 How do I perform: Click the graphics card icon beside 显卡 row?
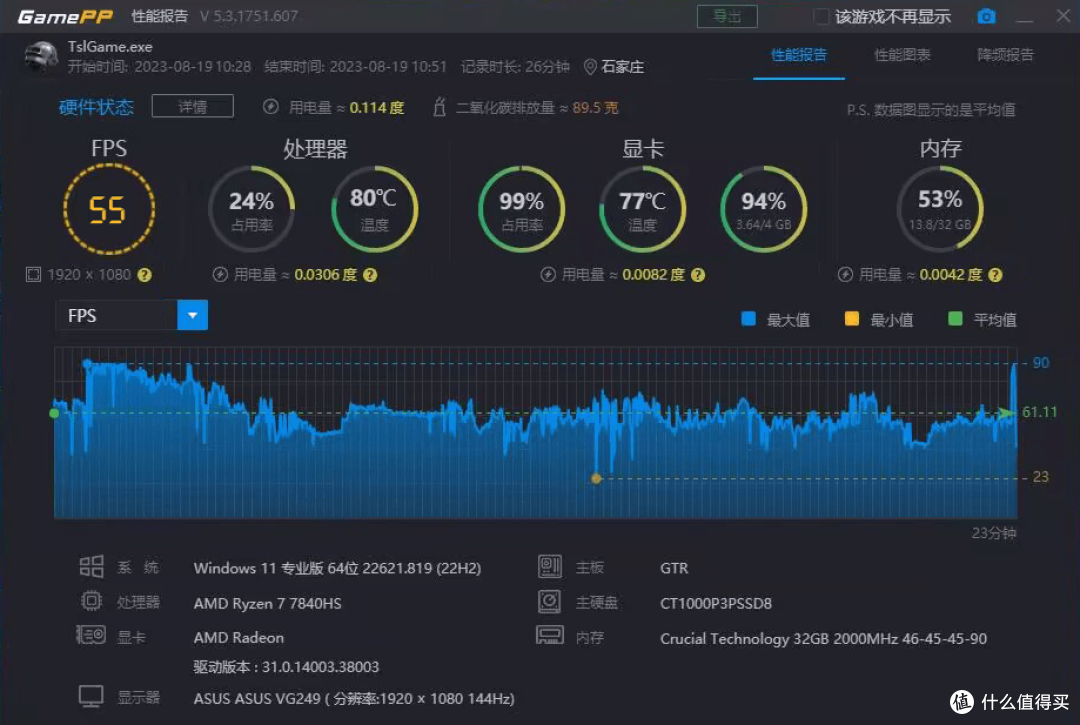click(x=91, y=635)
